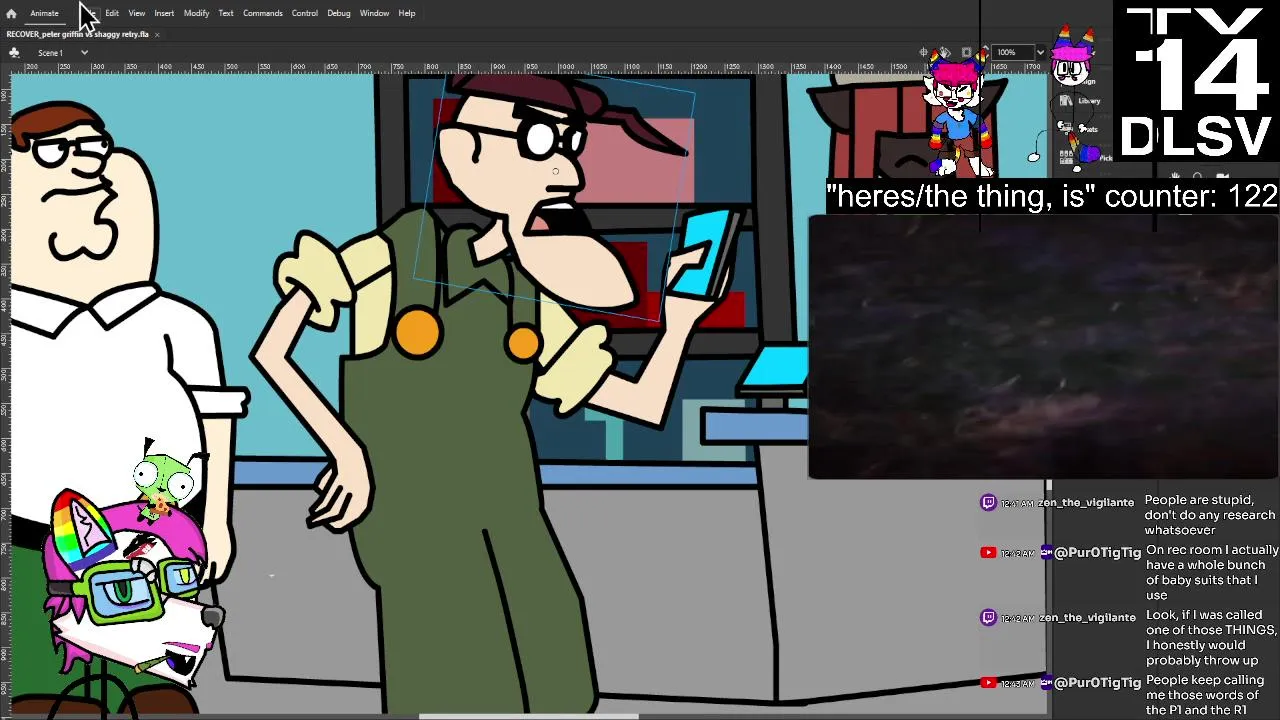Click the center stage icon
The width and height of the screenshot is (1280, 720).
[924, 52]
